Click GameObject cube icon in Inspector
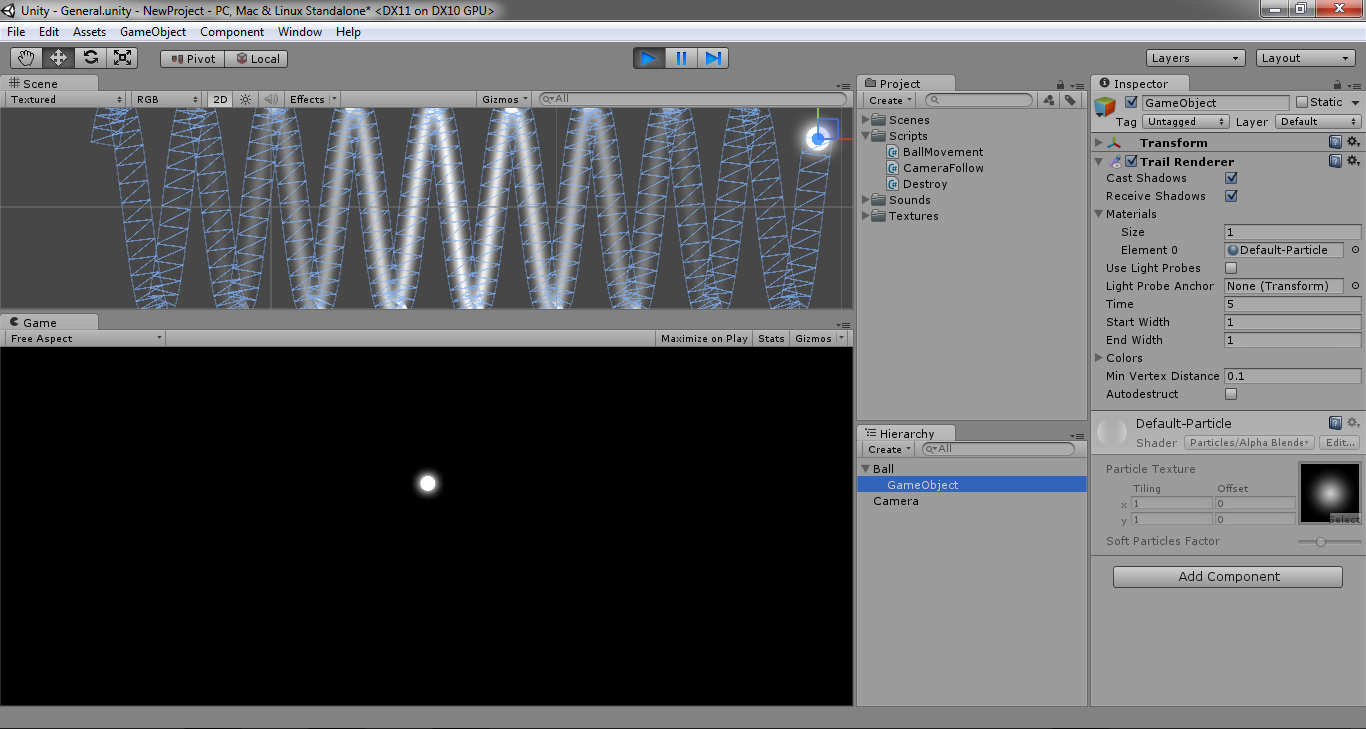The width and height of the screenshot is (1366, 729). coord(1105,106)
